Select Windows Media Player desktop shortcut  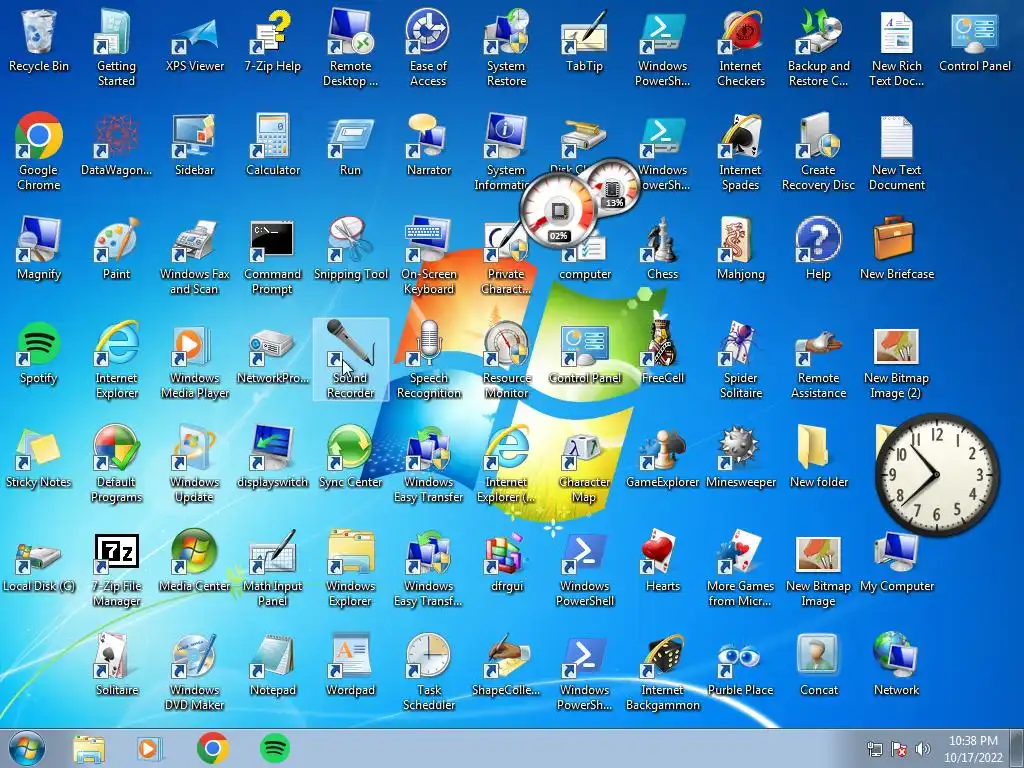pos(195,345)
